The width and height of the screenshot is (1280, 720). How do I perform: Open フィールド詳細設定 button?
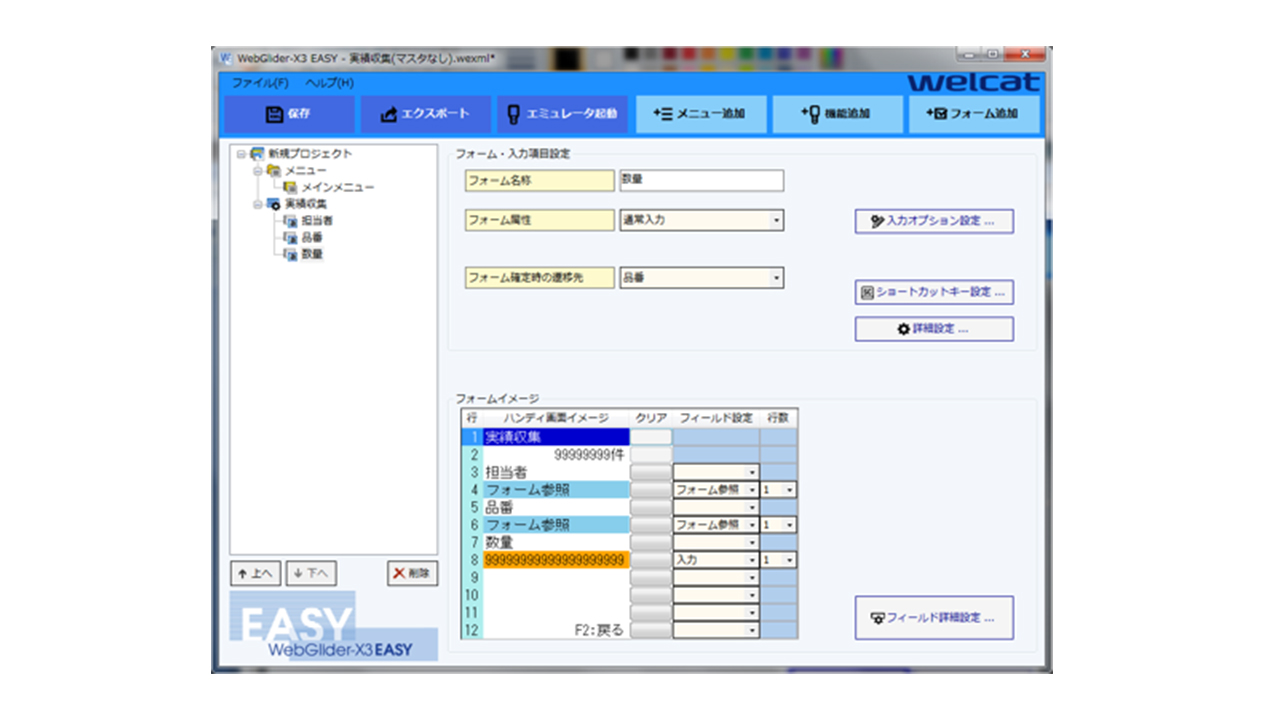pyautogui.click(x=934, y=618)
